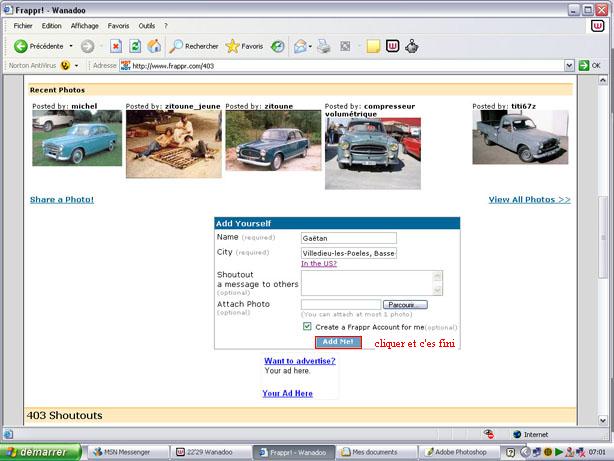Refresh the page with the green icon
The height and width of the screenshot is (461, 614).
coord(135,46)
